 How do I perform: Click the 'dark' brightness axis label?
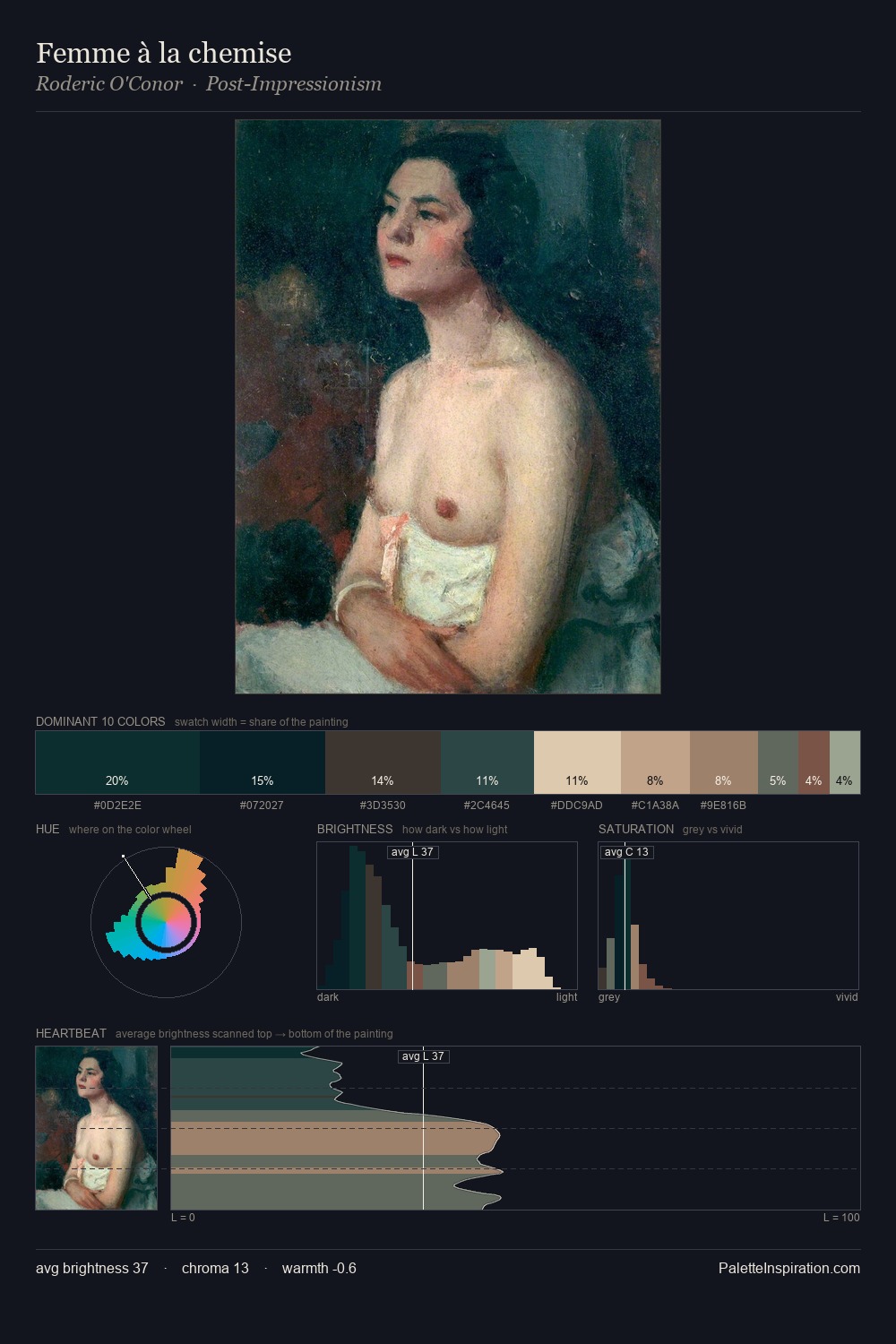pos(328,996)
